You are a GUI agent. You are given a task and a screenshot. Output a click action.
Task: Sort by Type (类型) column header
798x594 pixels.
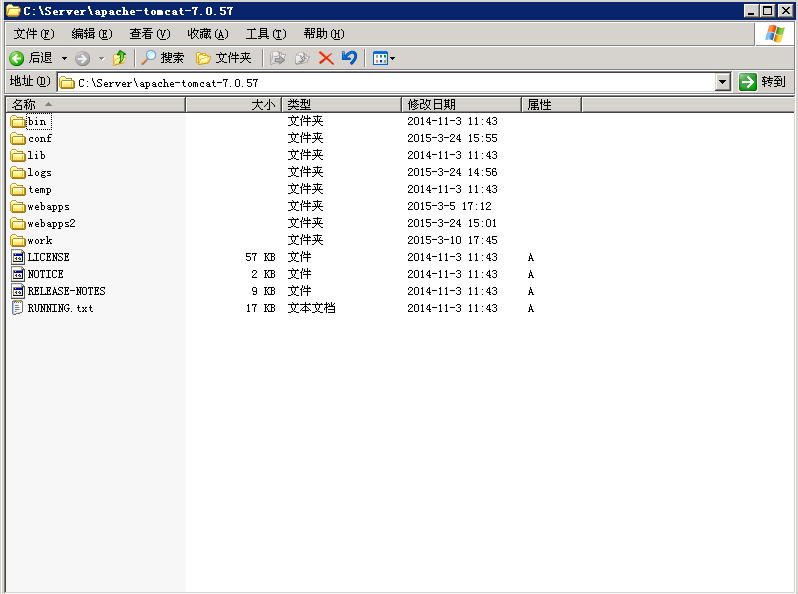pyautogui.click(x=341, y=104)
